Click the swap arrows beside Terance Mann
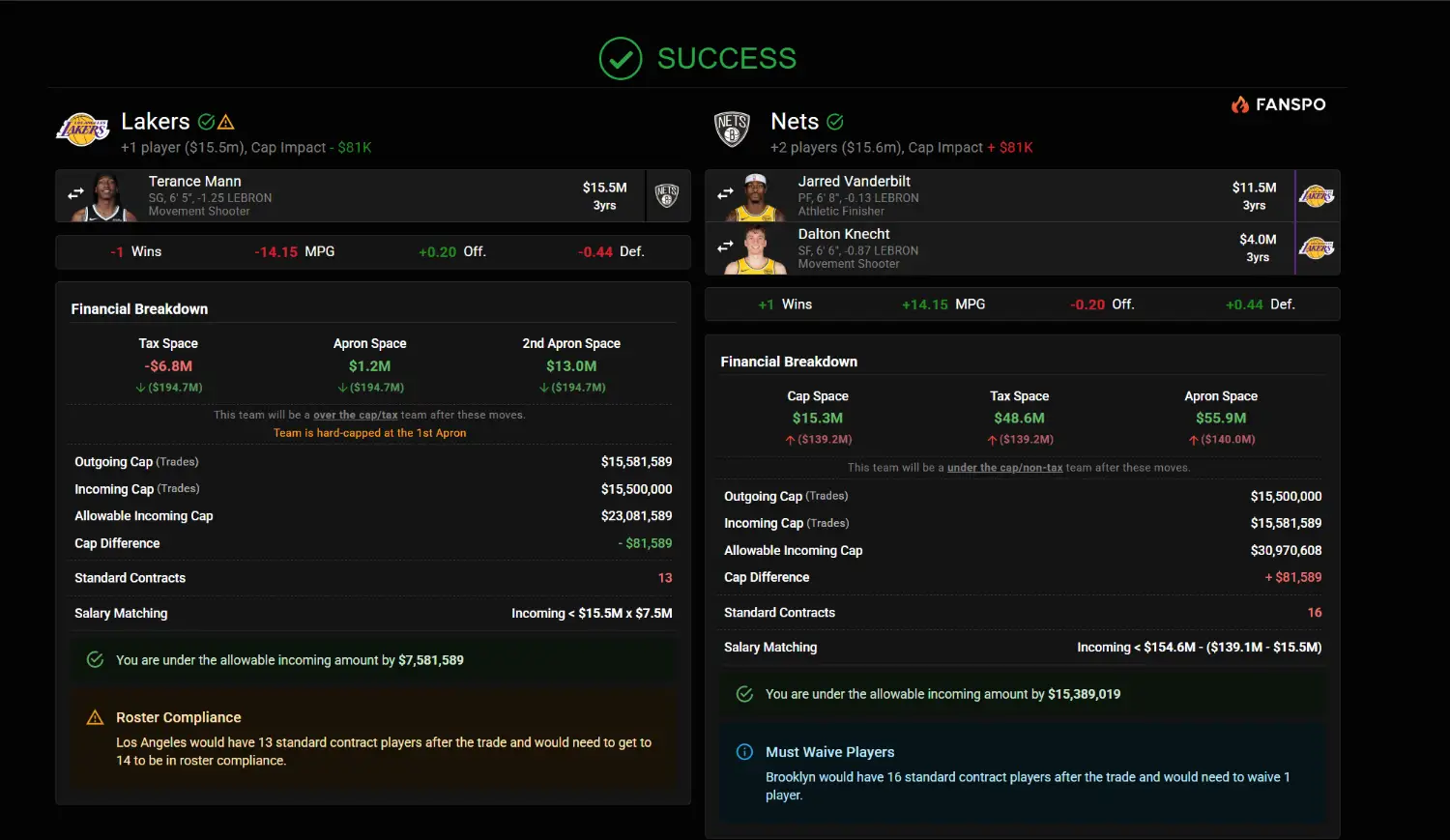Viewport: 1450px width, 840px height. [75, 194]
